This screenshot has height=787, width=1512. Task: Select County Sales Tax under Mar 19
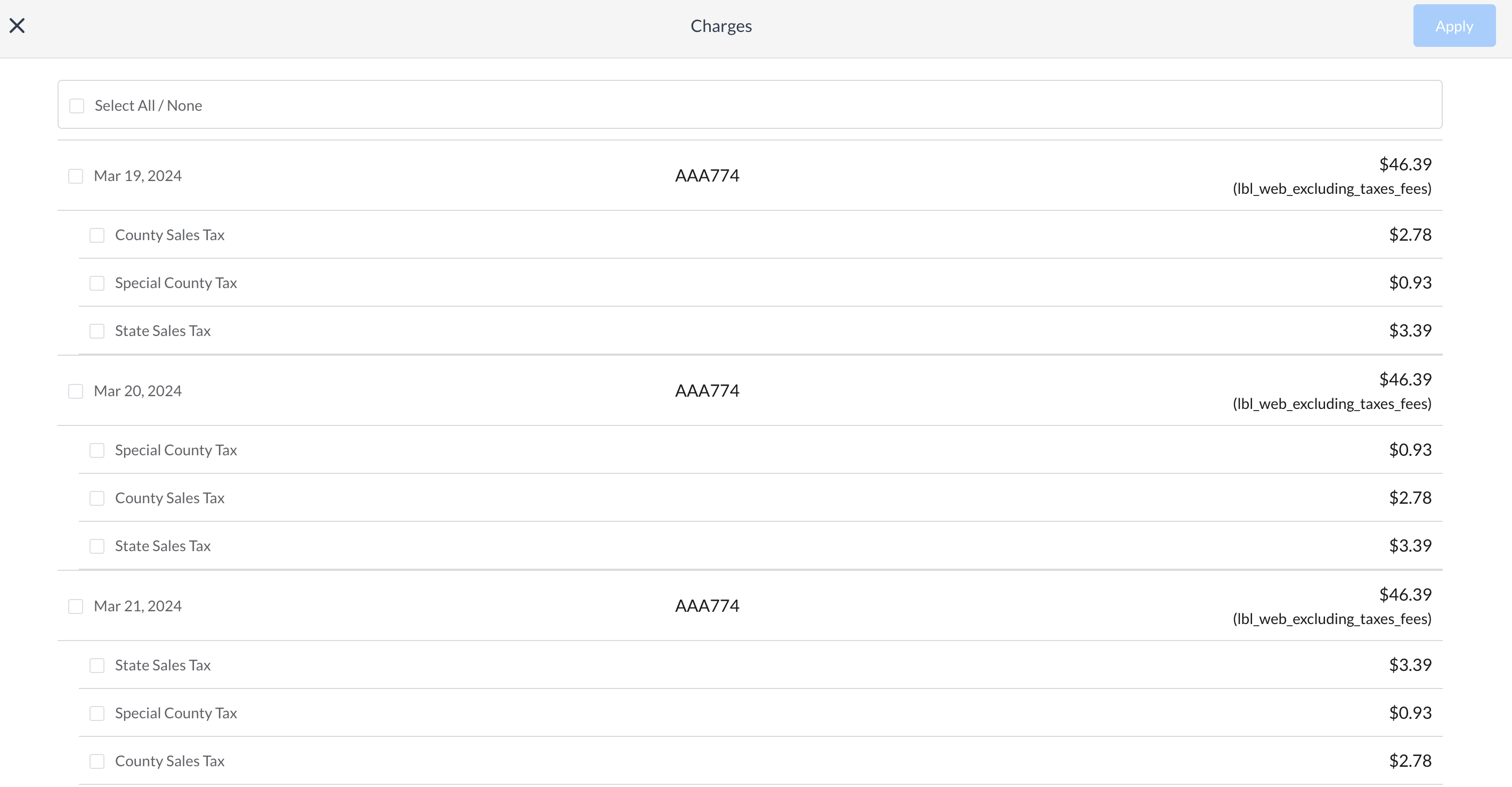(x=97, y=235)
